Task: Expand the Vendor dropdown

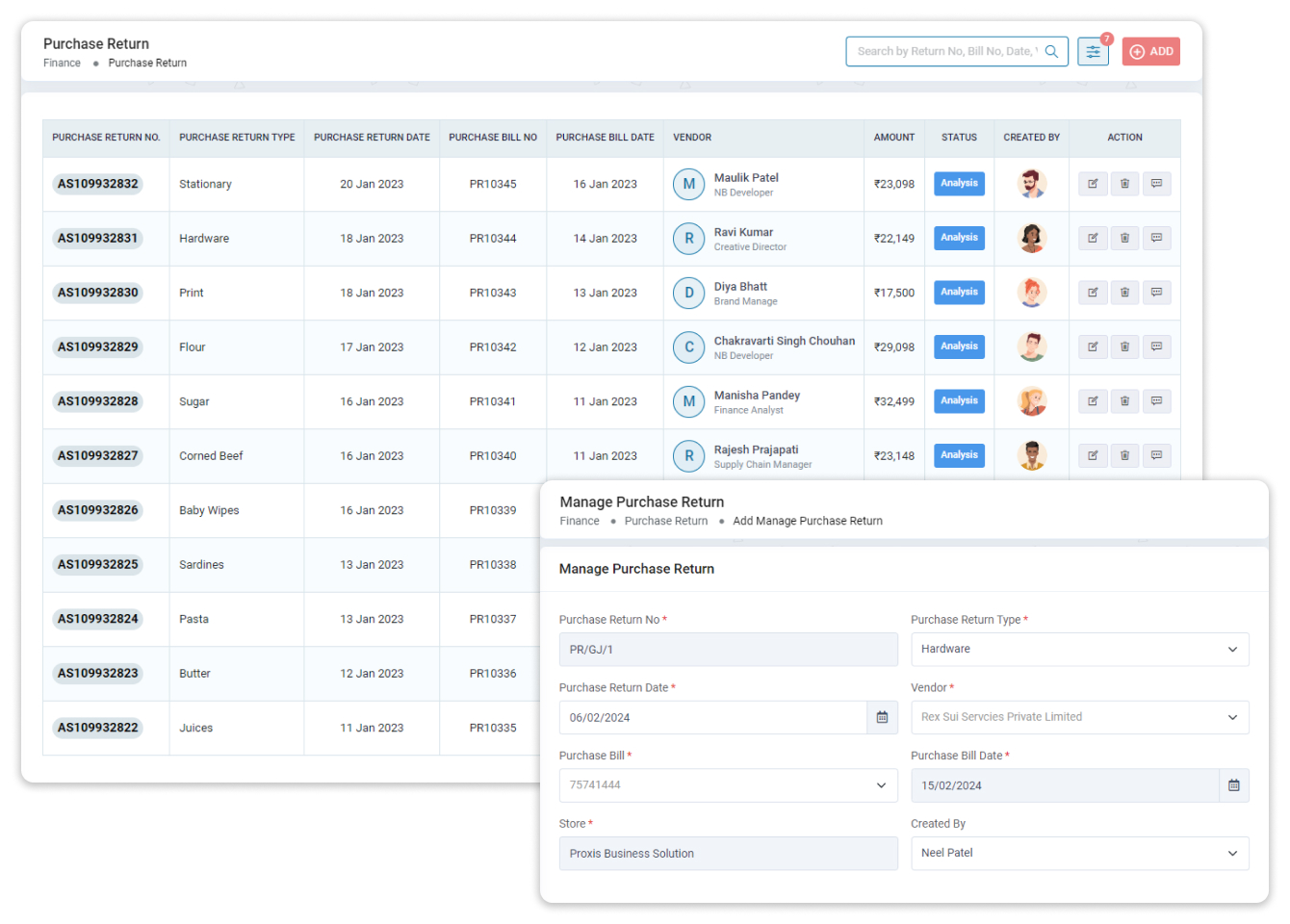Action: pyautogui.click(x=1079, y=717)
